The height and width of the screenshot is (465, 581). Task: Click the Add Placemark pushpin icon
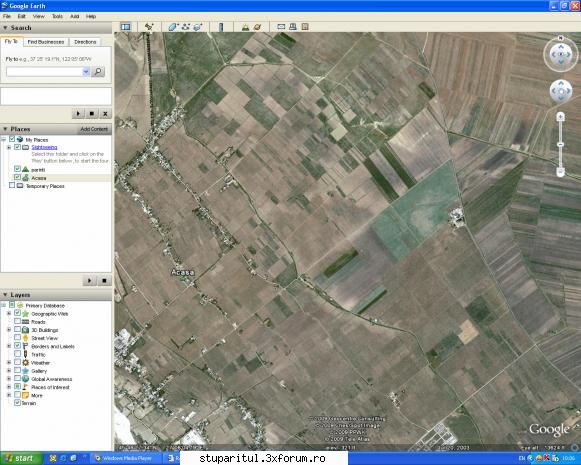[x=149, y=27]
